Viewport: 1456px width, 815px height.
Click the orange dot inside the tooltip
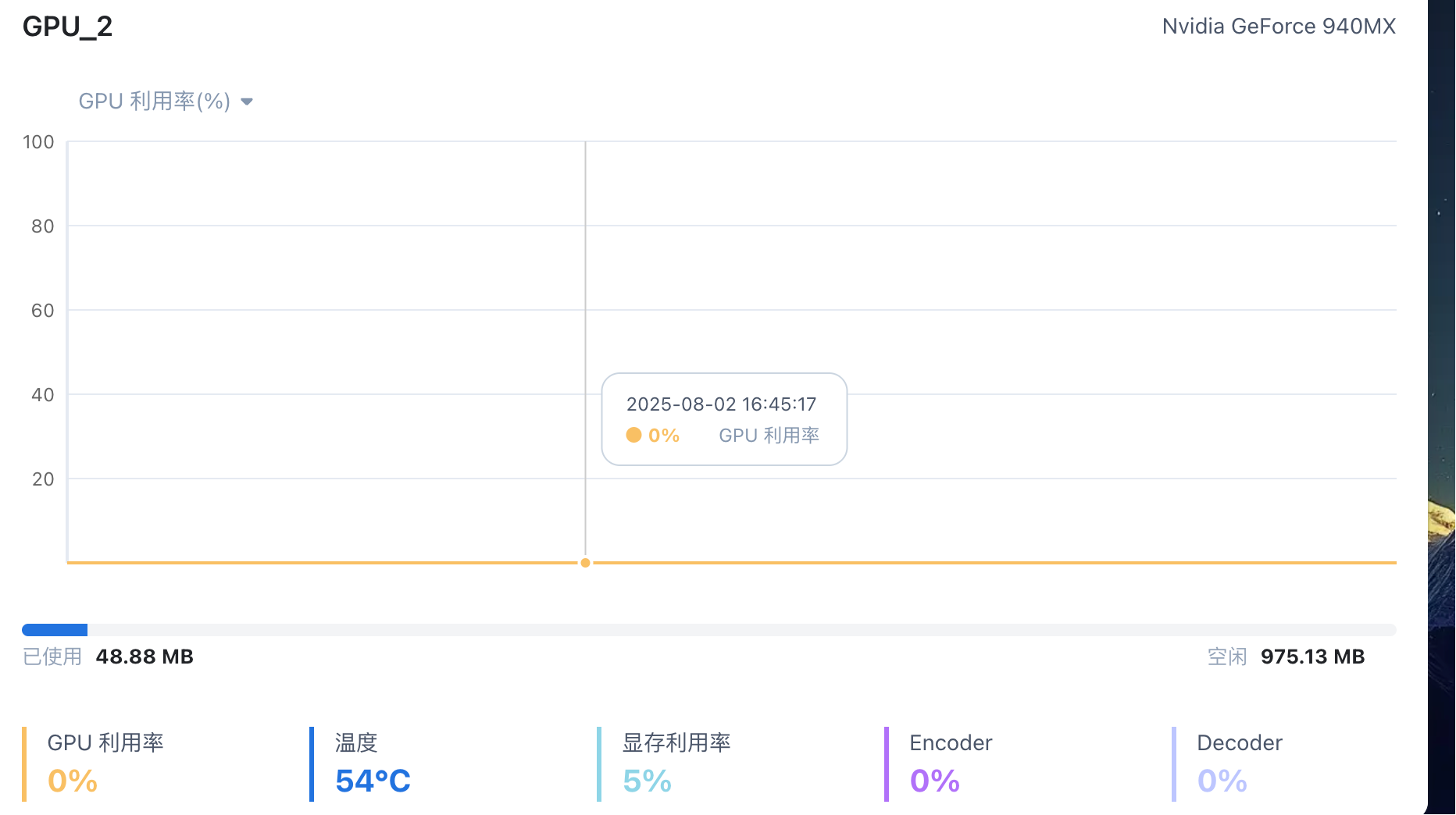coord(633,435)
